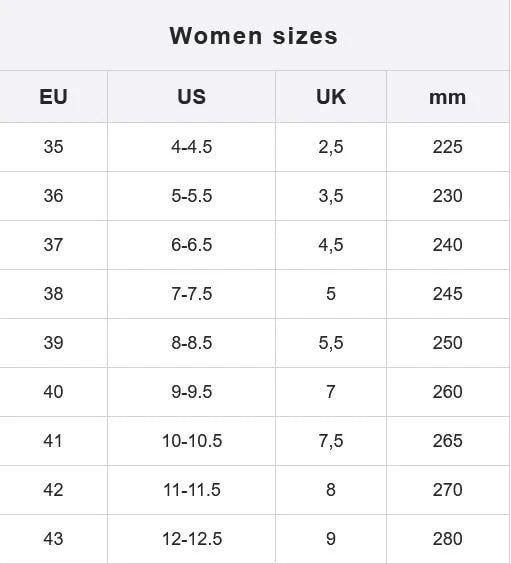Click the US 5-5.5 cell

click(191, 196)
